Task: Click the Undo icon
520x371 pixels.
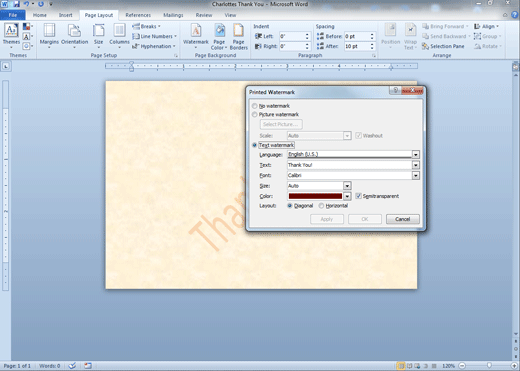Action: tap(26, 4)
